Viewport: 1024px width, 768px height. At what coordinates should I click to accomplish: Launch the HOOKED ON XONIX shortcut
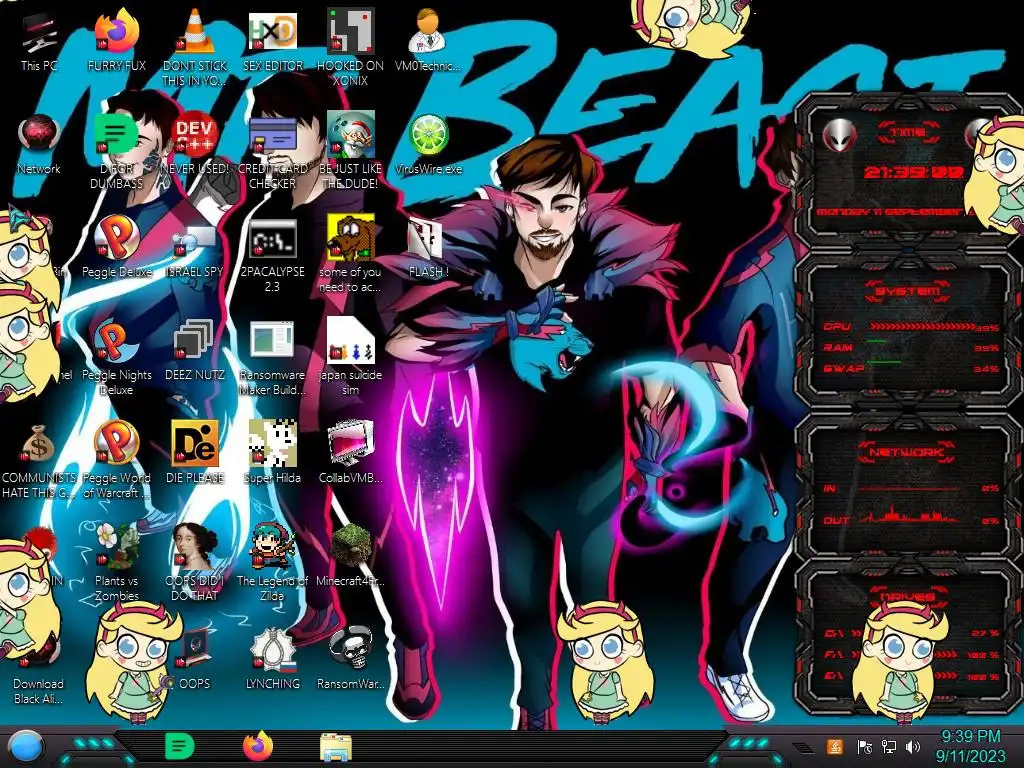(351, 47)
